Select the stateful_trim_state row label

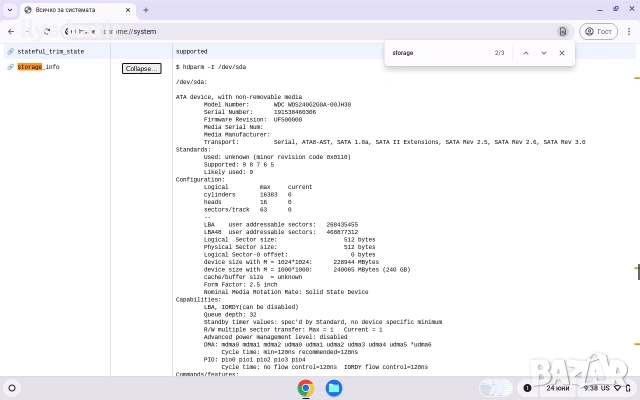tap(51, 51)
